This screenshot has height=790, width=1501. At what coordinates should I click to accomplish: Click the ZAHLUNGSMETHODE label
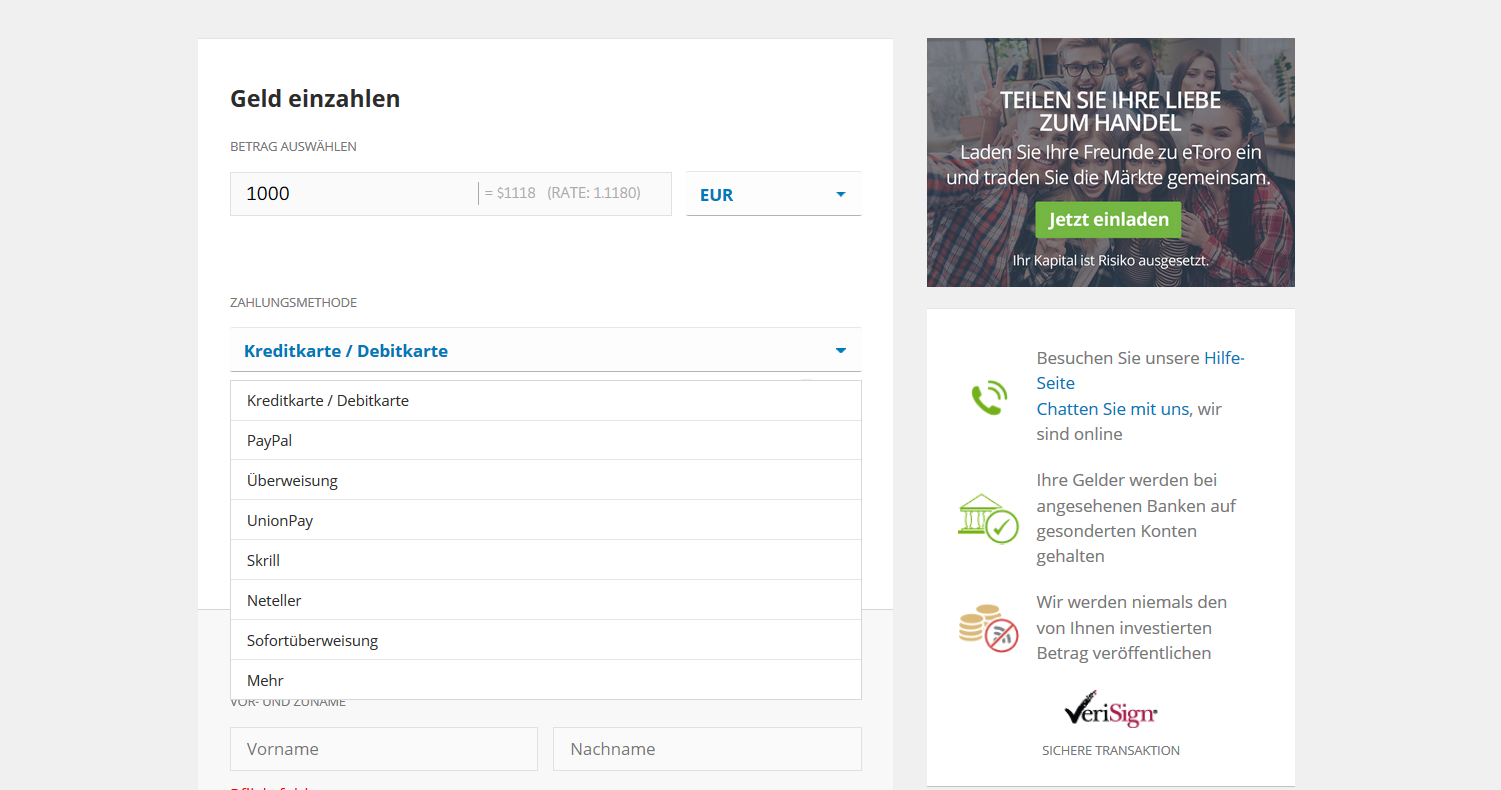293,302
